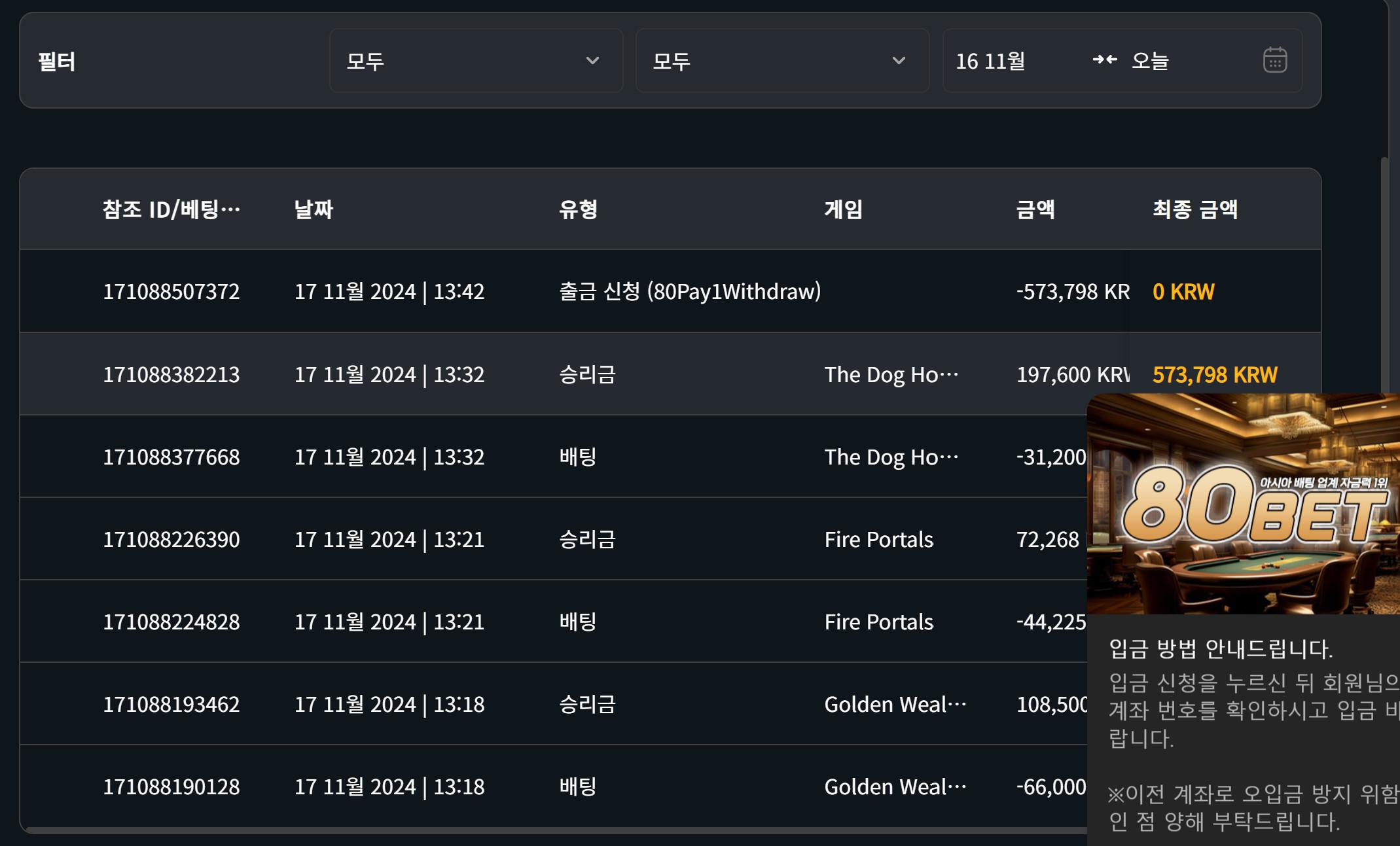This screenshot has height=846, width=1400.
Task: Expand the first 모두 filter dropdown
Action: pos(476,60)
